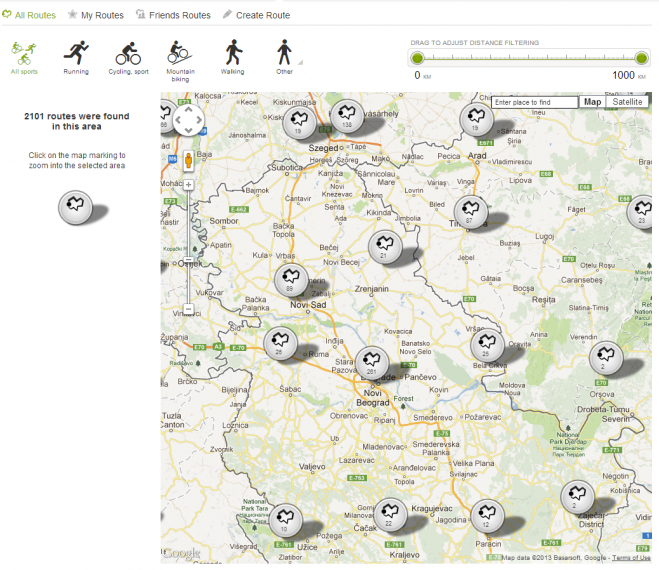This screenshot has width=659, height=570.
Task: Pan the map up
Action: pos(188,109)
